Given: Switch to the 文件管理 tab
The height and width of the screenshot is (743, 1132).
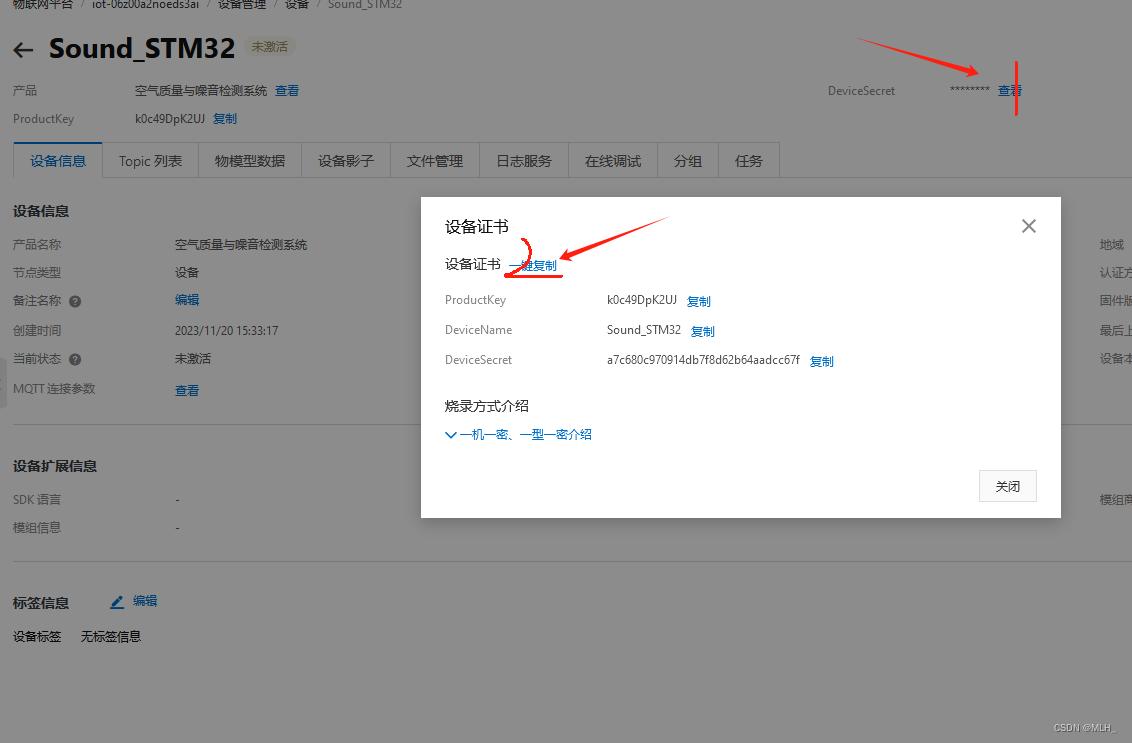Looking at the screenshot, I should [435, 161].
